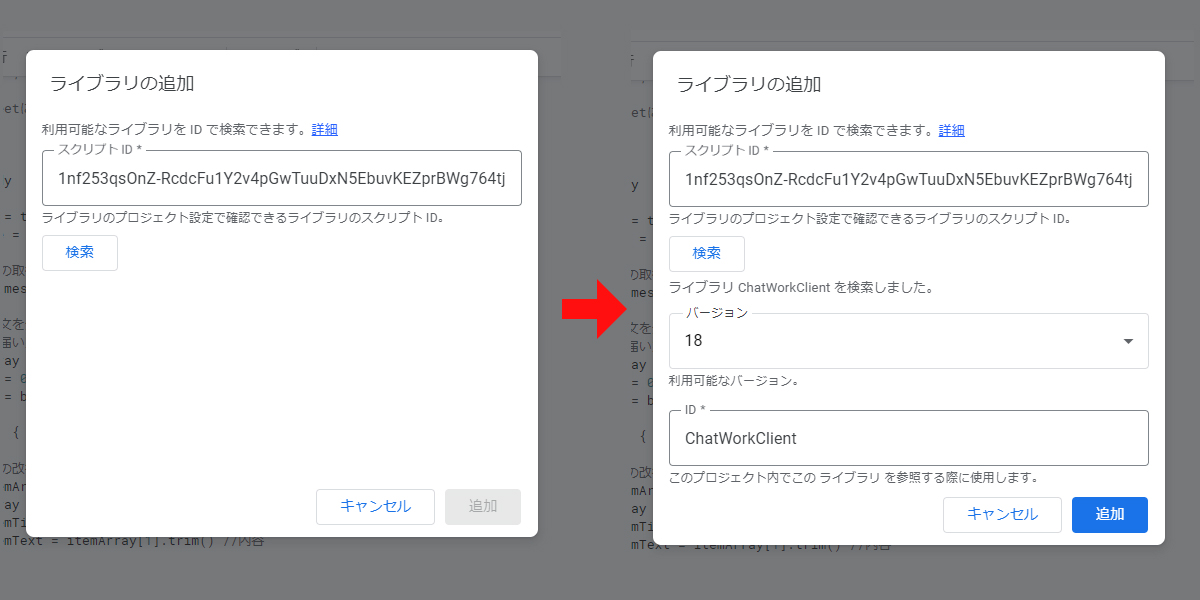Click the text ライブラリ ChatWorkClient を検索しました。
The image size is (1200, 600).
(x=801, y=288)
